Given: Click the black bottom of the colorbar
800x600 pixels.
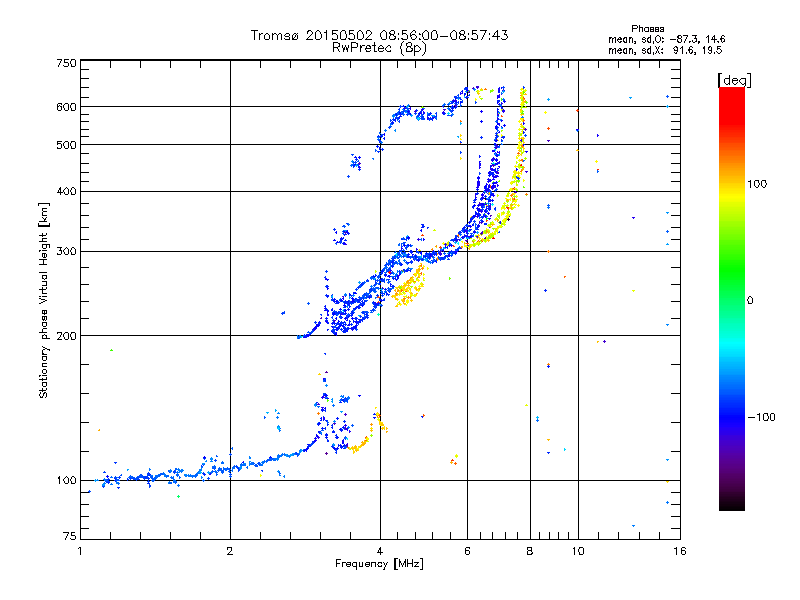Looking at the screenshot, I should click(732, 503).
